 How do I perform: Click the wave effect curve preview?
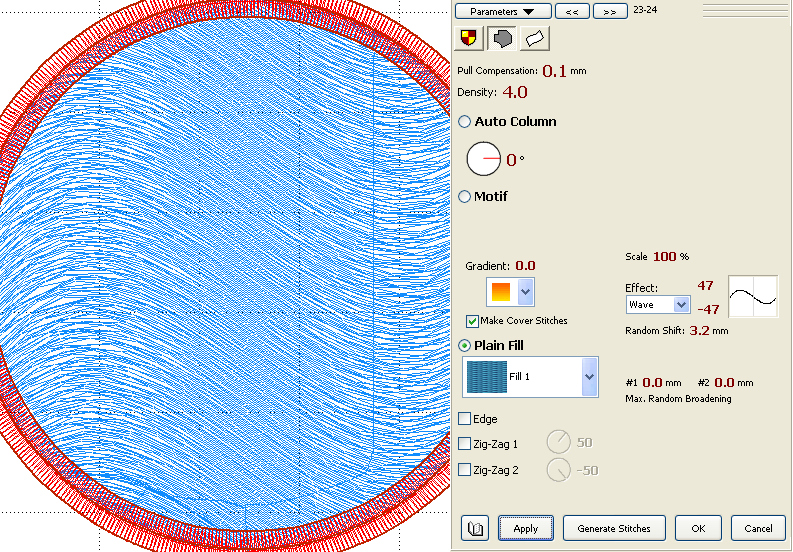point(753,296)
